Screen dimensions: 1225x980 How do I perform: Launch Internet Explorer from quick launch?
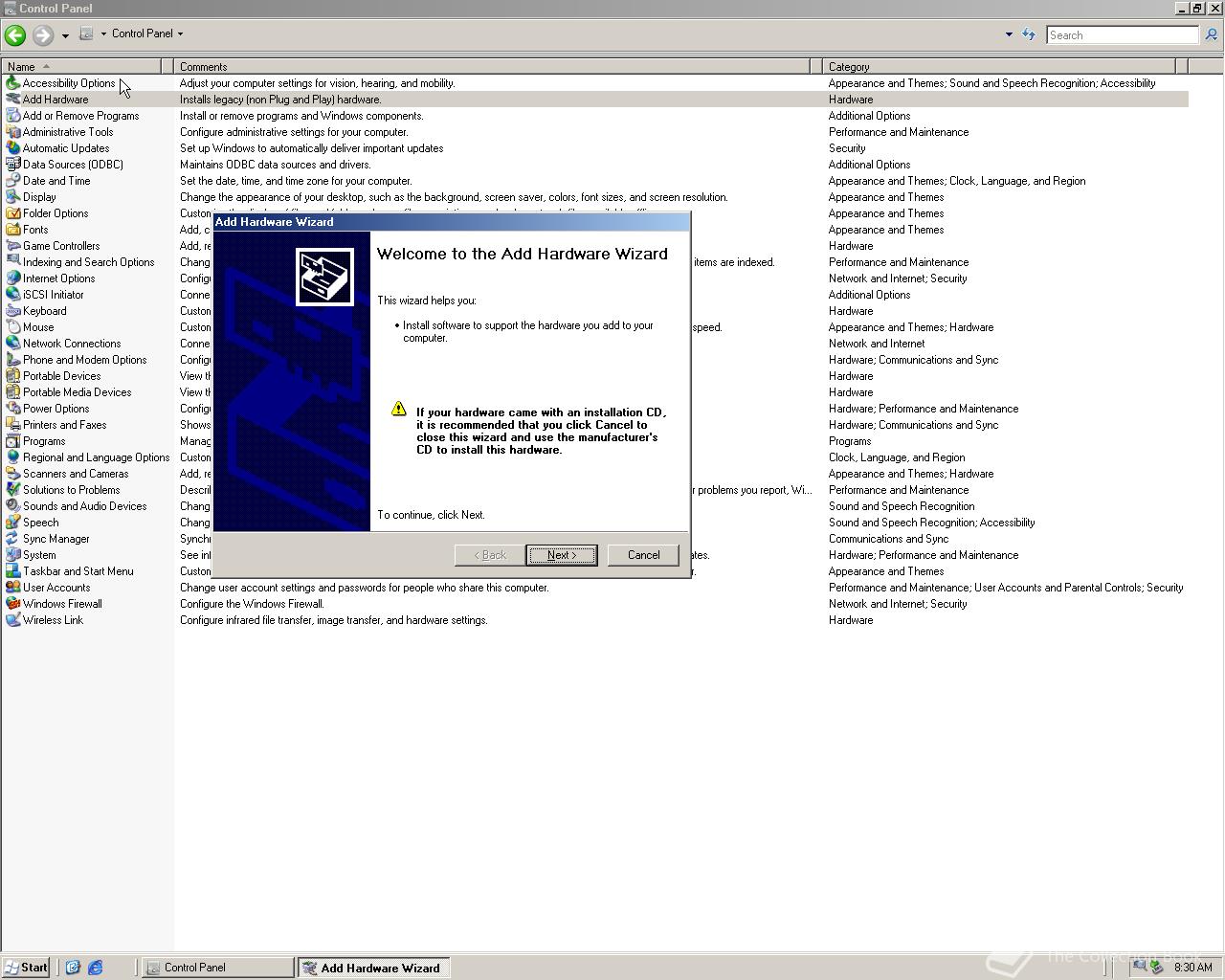tap(95, 968)
